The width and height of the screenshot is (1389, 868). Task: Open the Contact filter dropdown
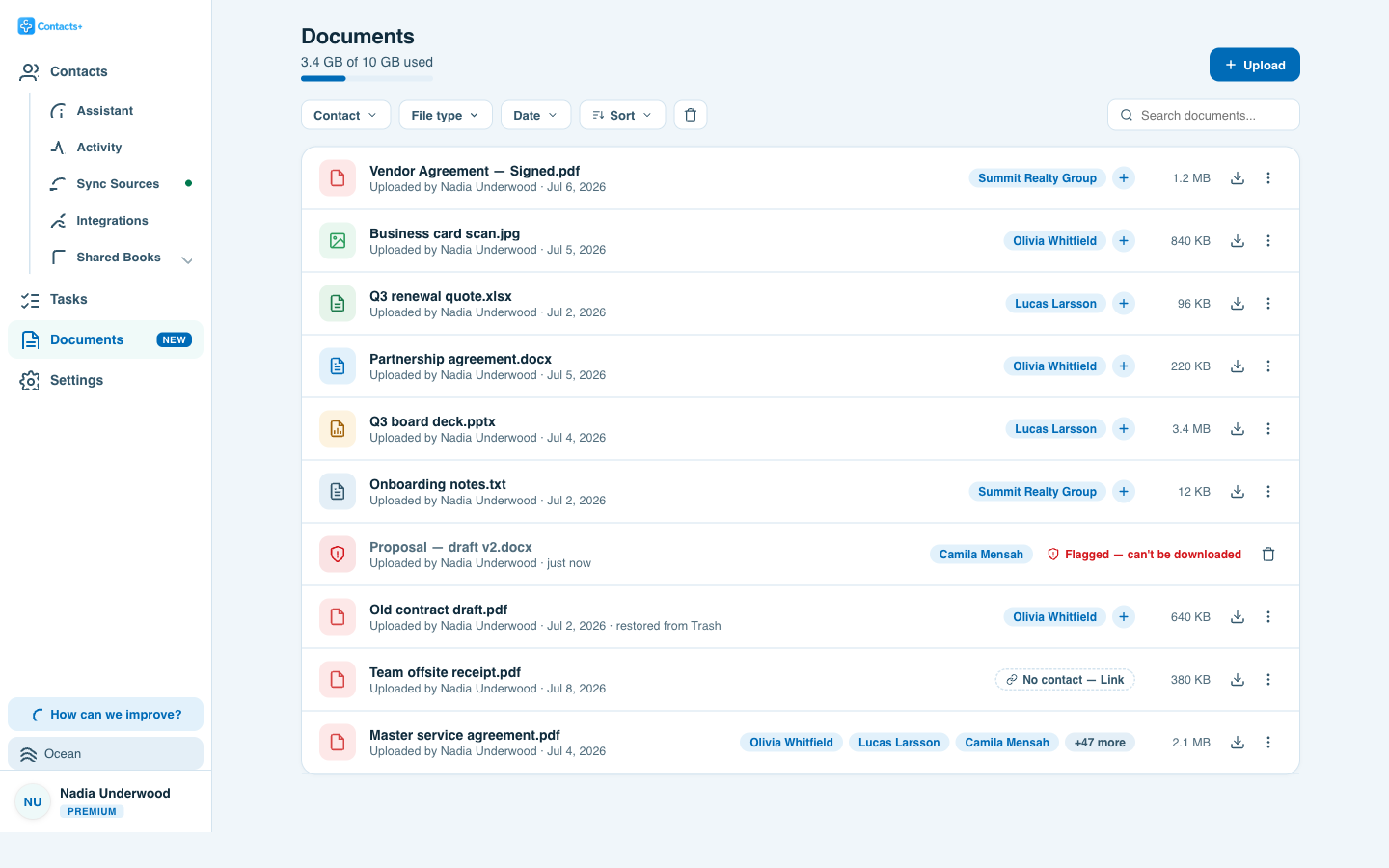(345, 115)
